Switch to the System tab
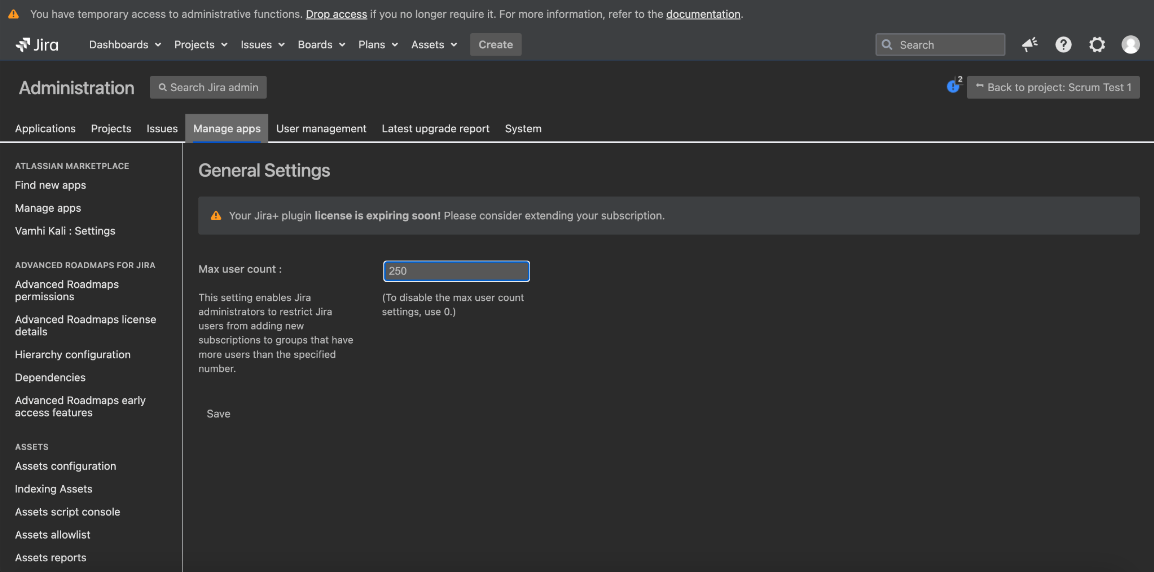Screen dimensions: 1154x572 [523, 128]
